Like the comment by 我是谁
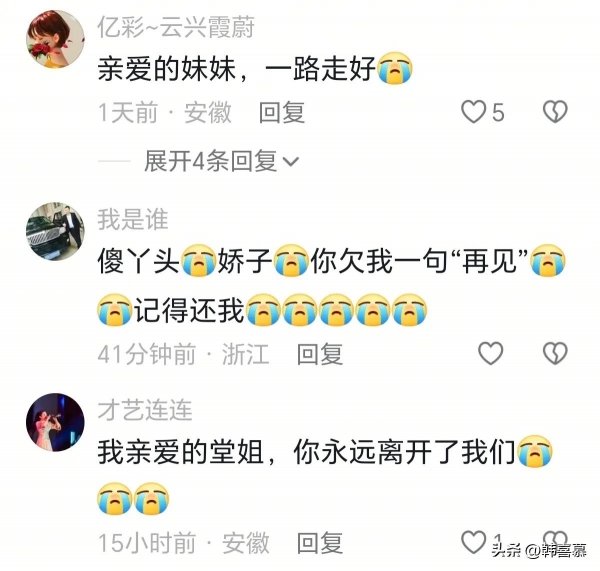The height and width of the screenshot is (571, 600). (491, 353)
